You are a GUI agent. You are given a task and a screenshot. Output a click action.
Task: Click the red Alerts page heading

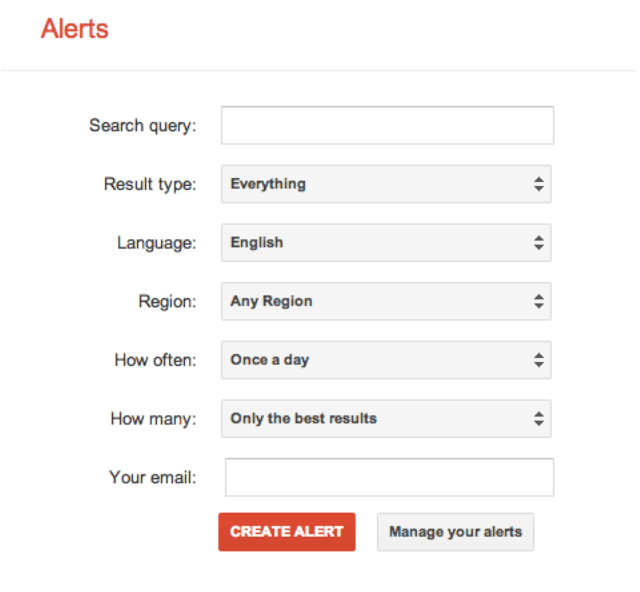point(75,29)
